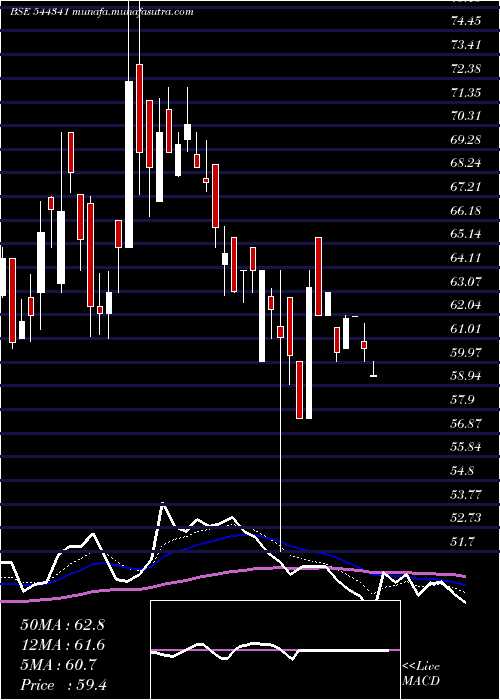
Task: Click inside the MACD indicator box
Action: (275, 650)
